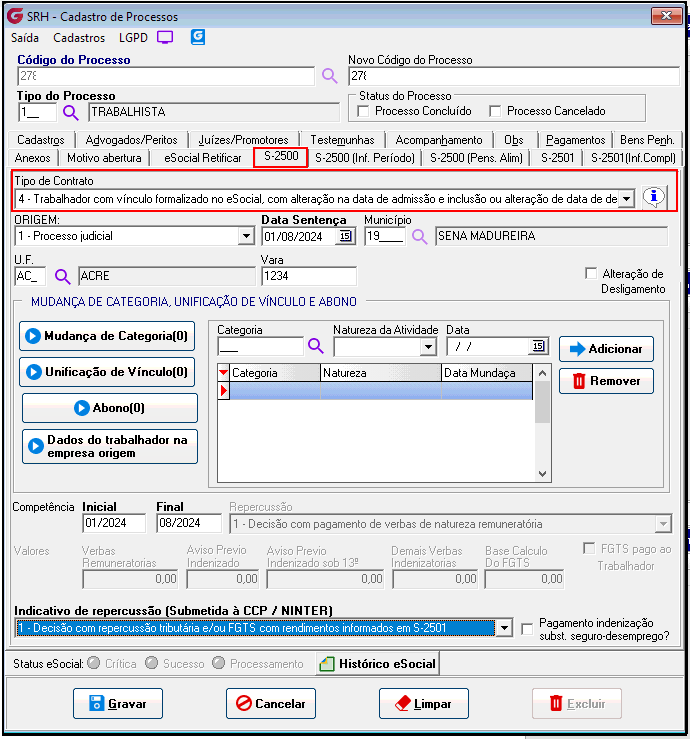The image size is (690, 739).
Task: Click Adicionar button
Action: [x=606, y=349]
